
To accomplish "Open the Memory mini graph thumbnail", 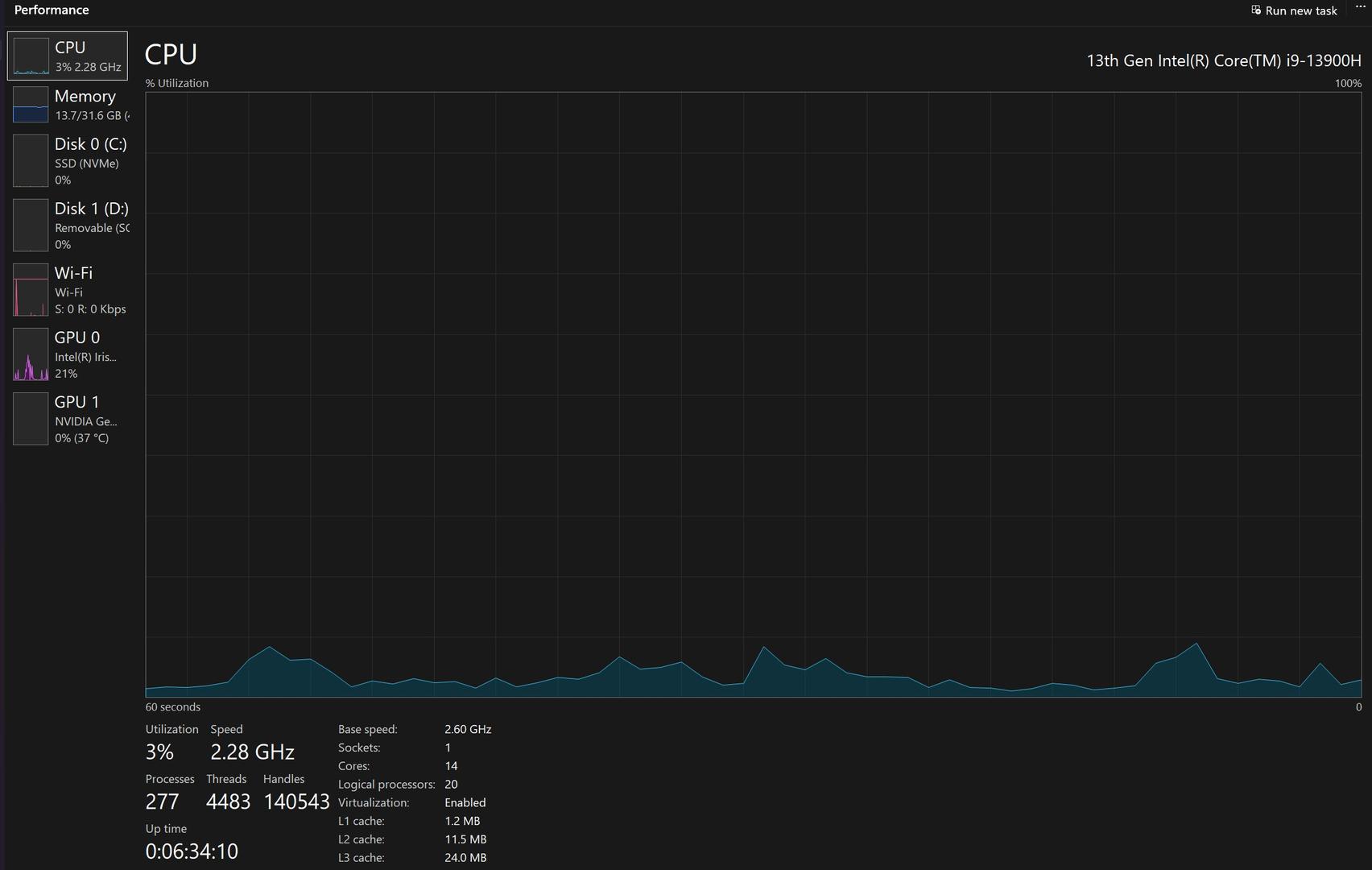I will click(x=31, y=105).
